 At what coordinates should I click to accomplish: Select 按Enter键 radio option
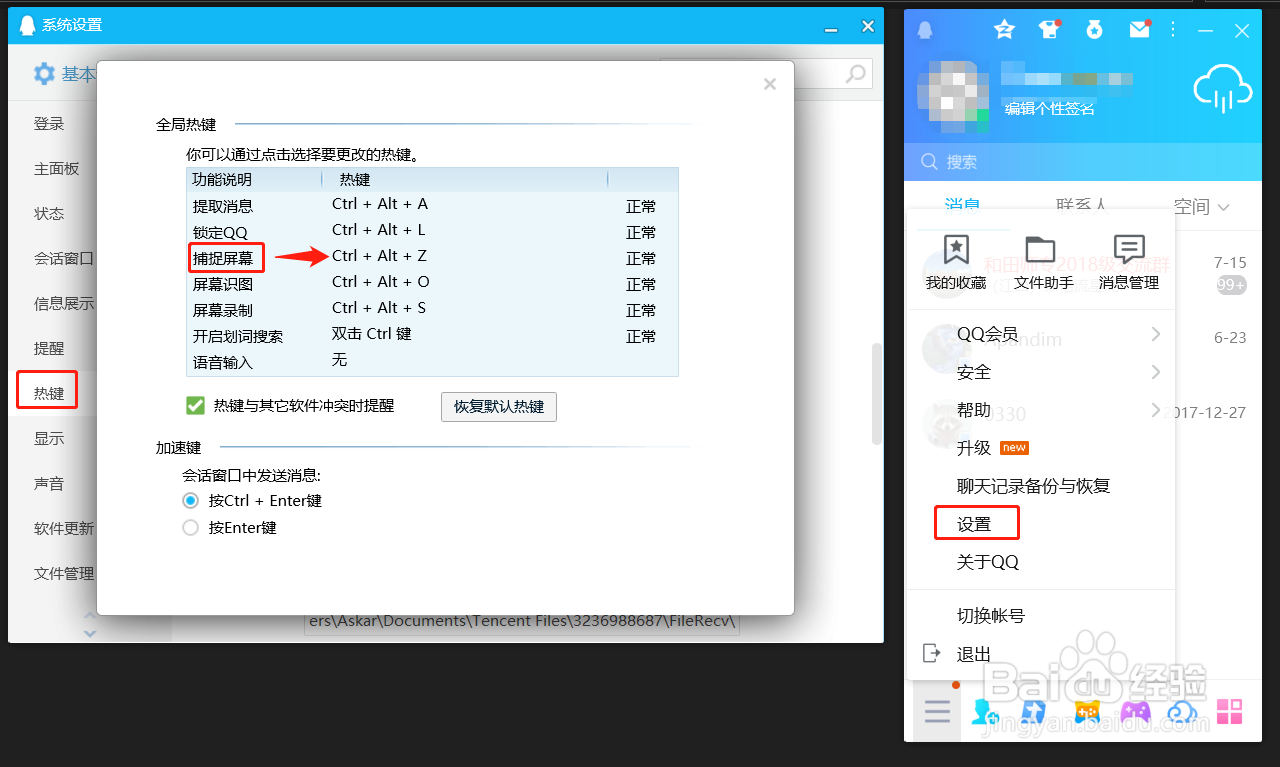pyautogui.click(x=191, y=527)
